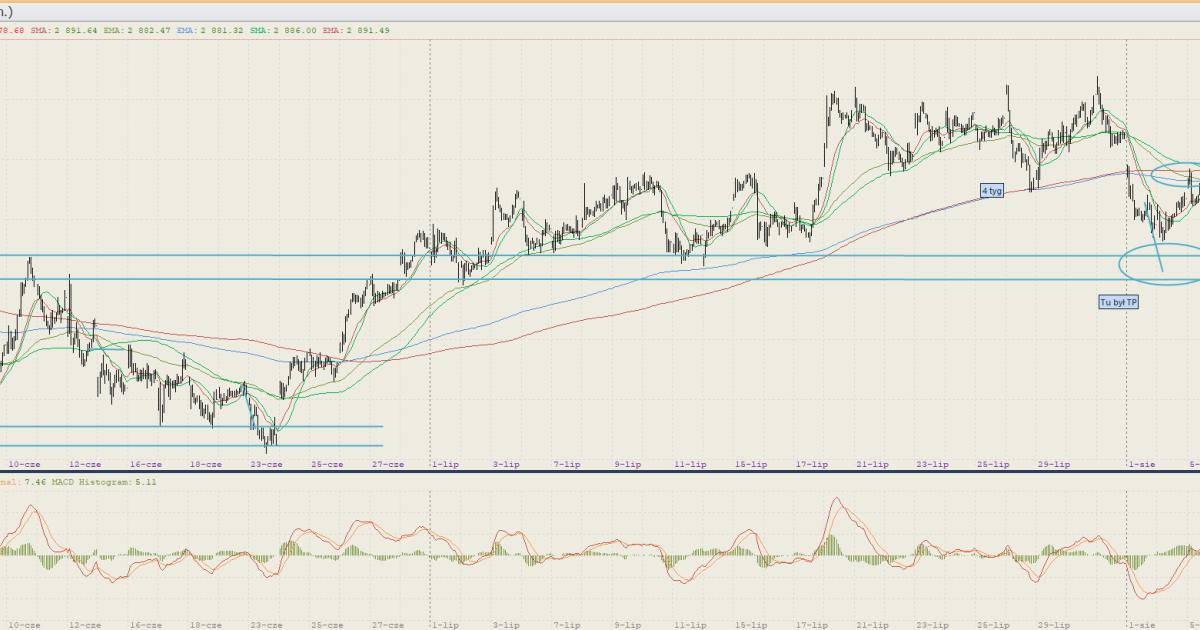Viewport: 1200px width, 630px height.
Task: Pick the green SMA 2 886.00 legend label
Action: [x=282, y=30]
